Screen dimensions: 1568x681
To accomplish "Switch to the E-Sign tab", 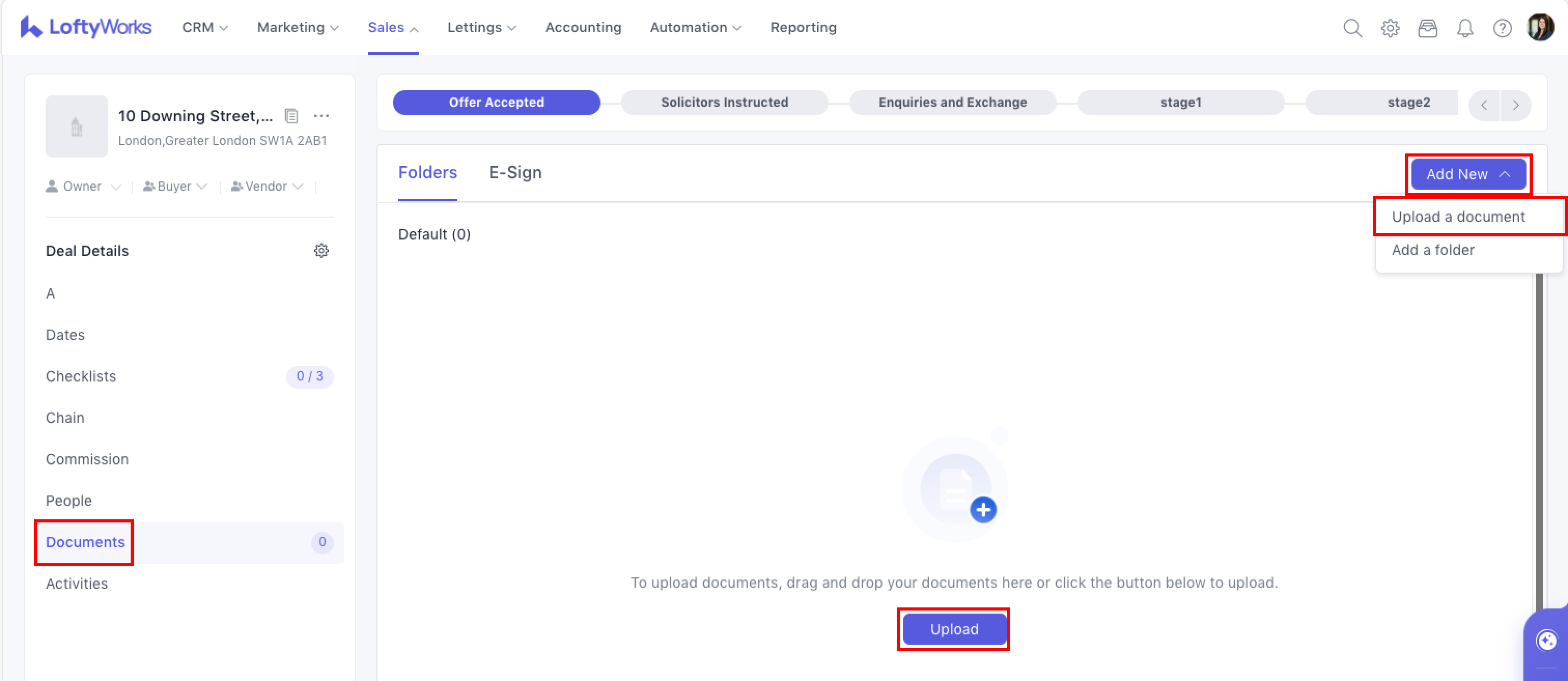I will [515, 173].
